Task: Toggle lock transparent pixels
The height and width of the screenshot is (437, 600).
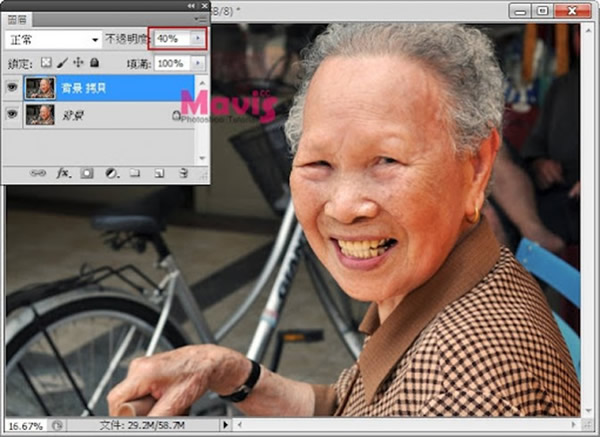Action: click(x=45, y=62)
